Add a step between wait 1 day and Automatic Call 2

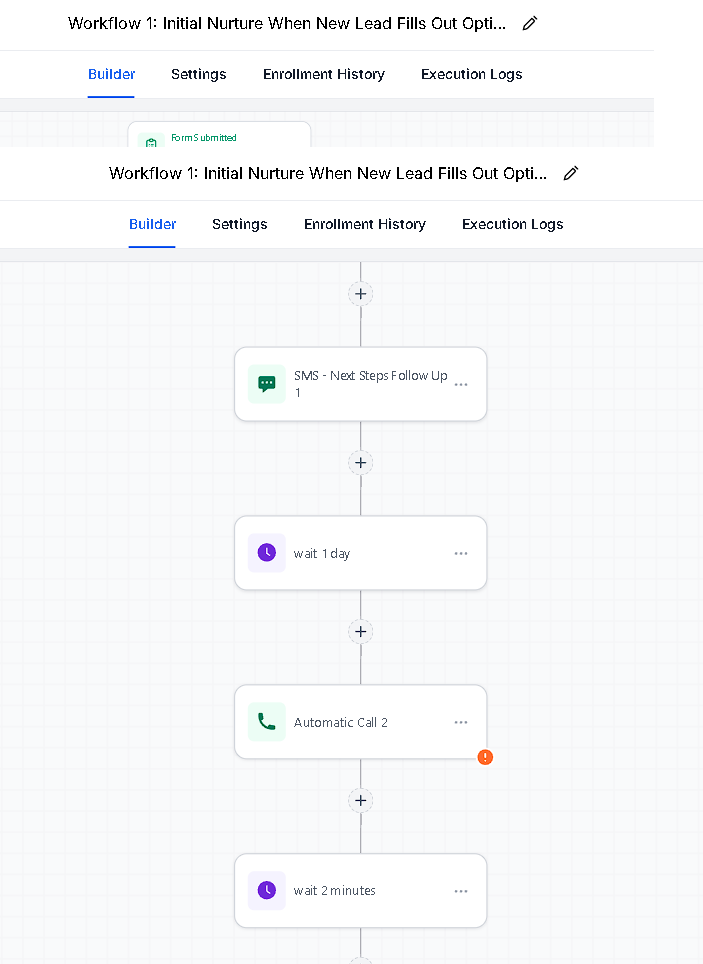pyautogui.click(x=360, y=631)
